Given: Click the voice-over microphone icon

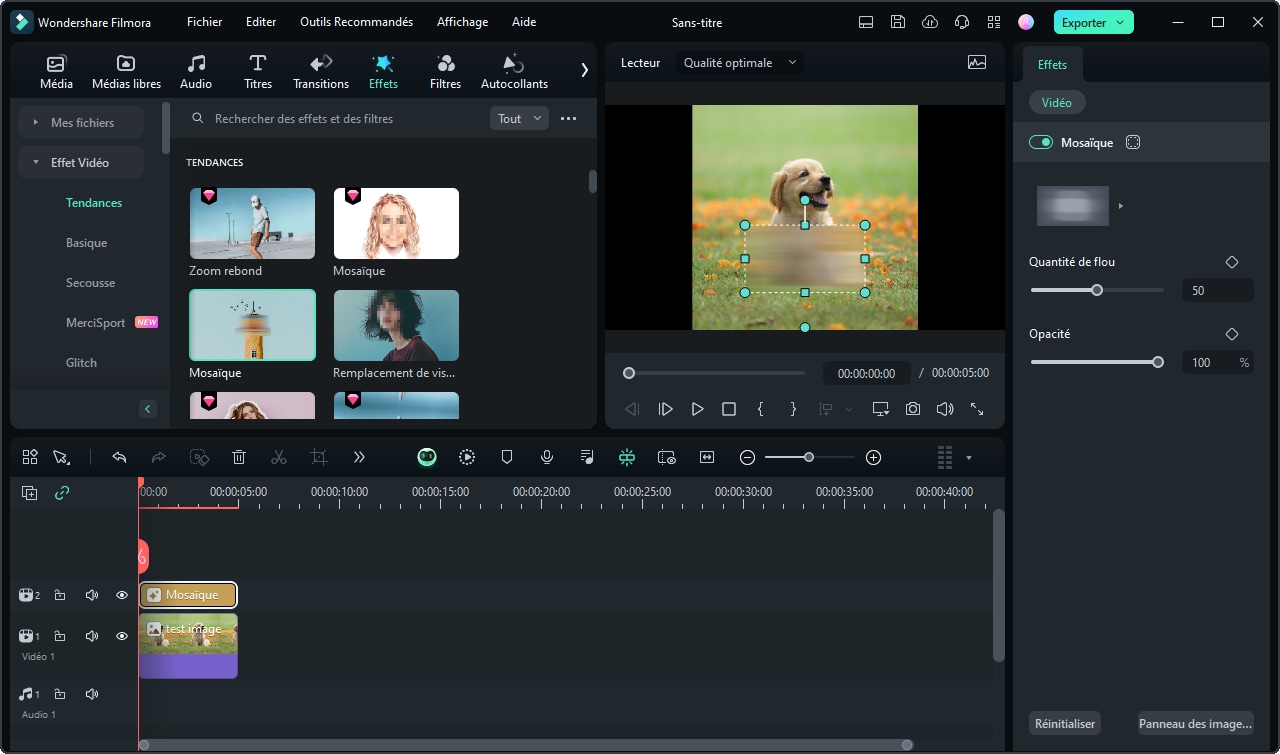Looking at the screenshot, I should click(x=547, y=457).
